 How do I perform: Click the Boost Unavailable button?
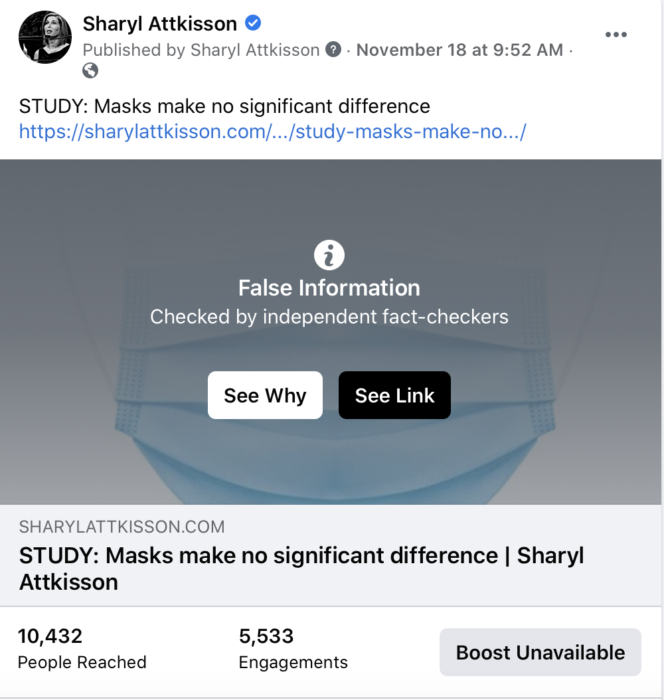(540, 653)
